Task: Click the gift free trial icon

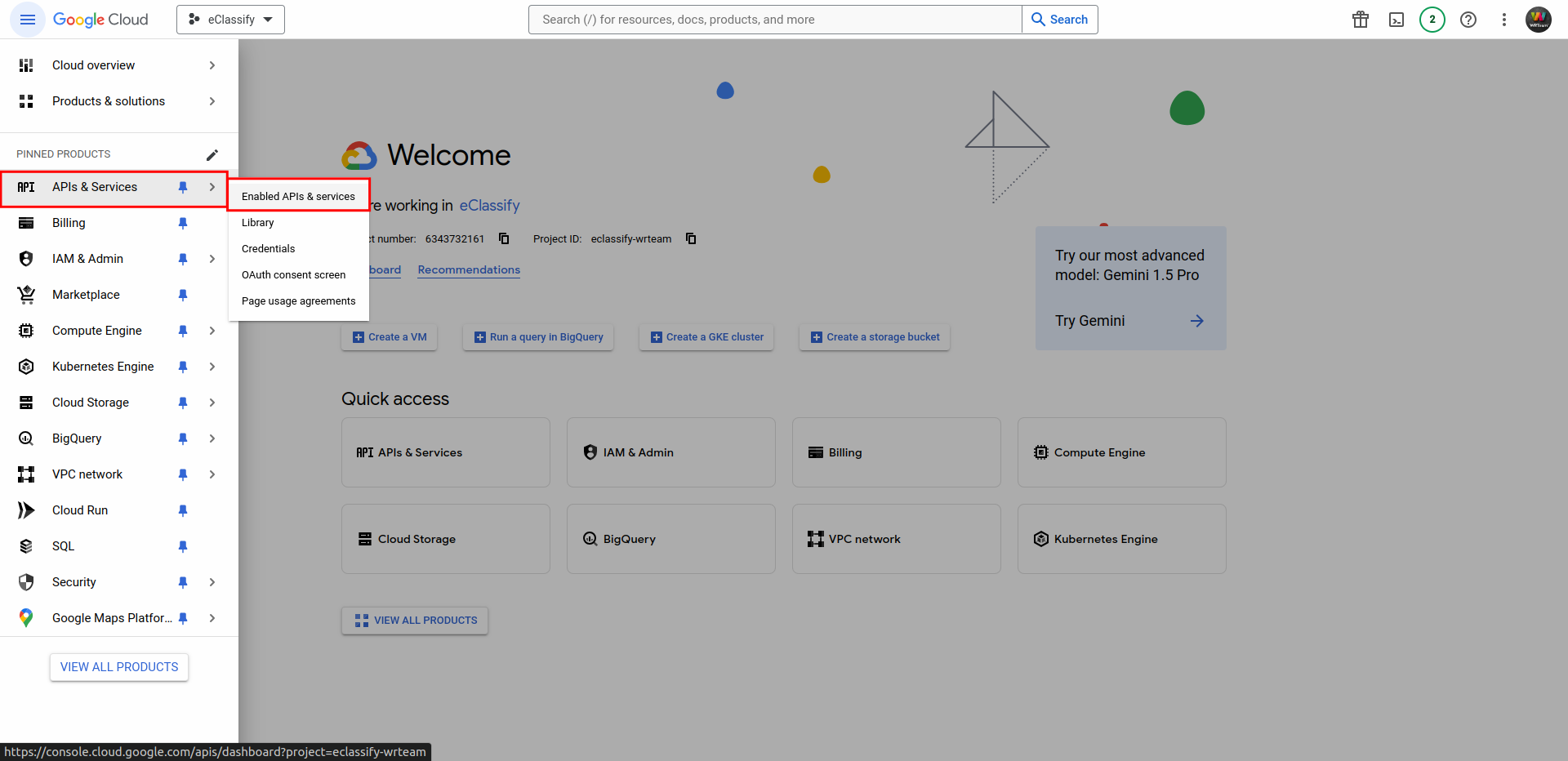Action: pyautogui.click(x=1361, y=20)
